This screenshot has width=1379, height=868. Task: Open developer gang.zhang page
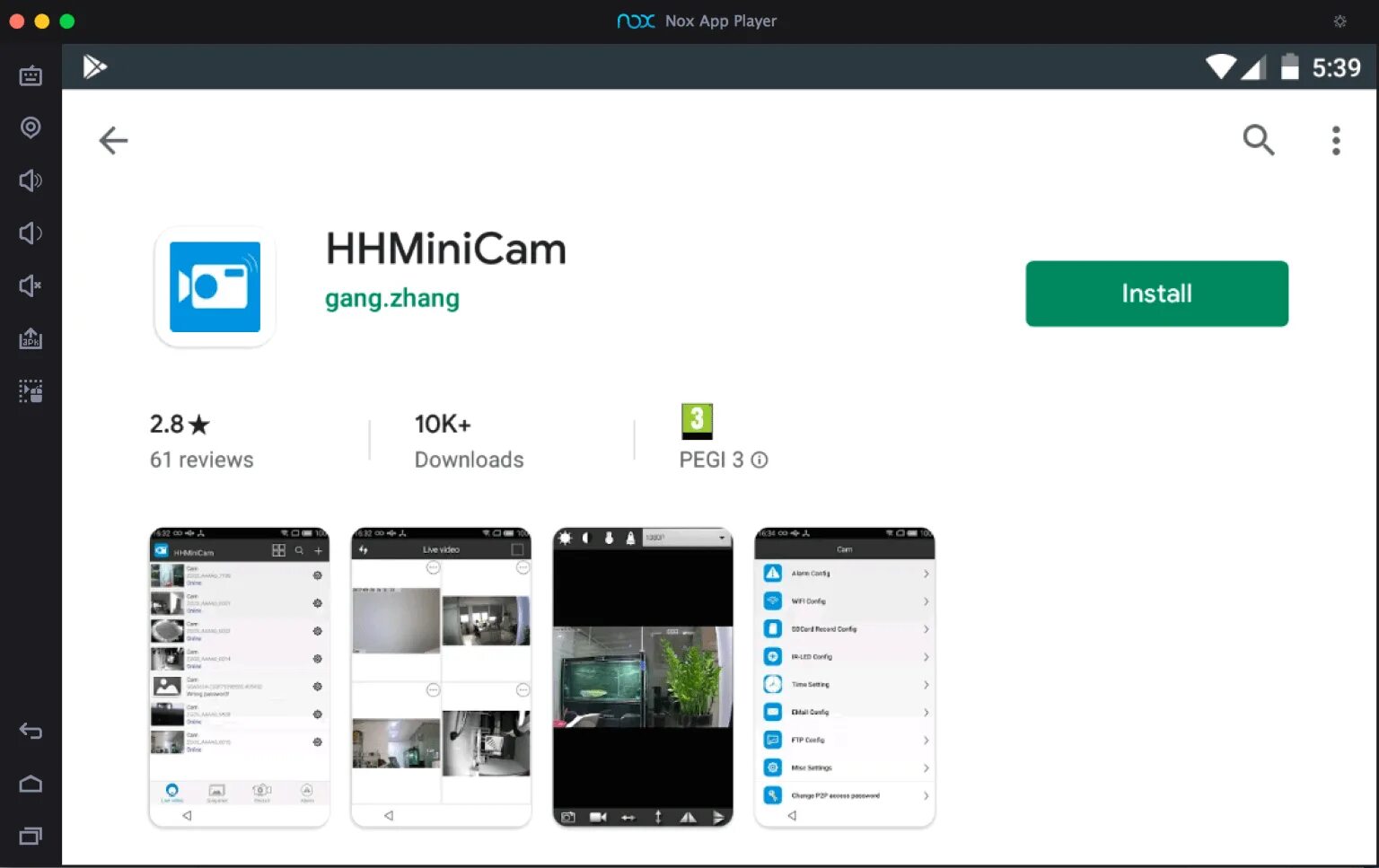click(392, 298)
